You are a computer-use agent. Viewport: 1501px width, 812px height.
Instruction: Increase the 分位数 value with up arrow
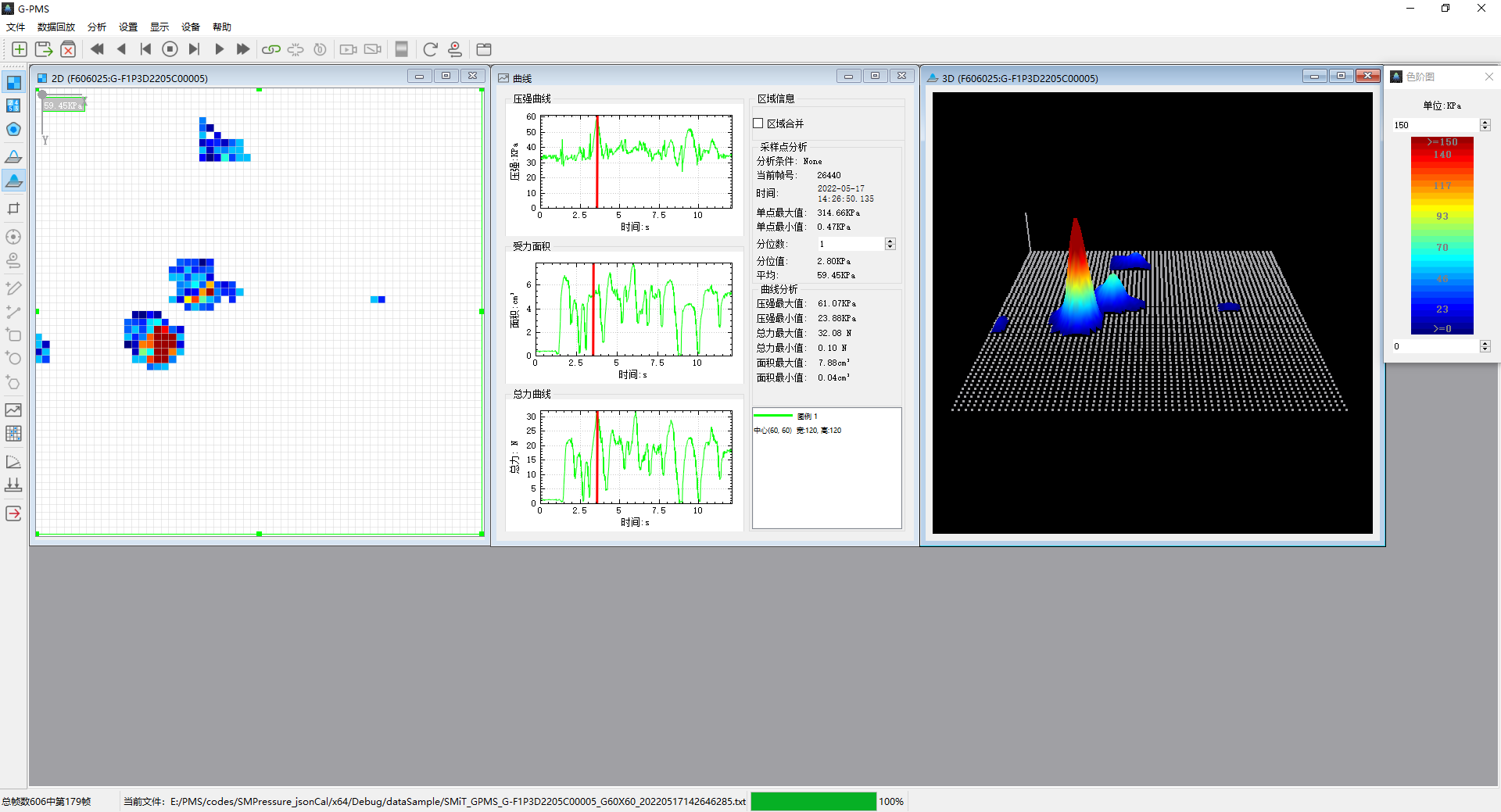tap(890, 241)
